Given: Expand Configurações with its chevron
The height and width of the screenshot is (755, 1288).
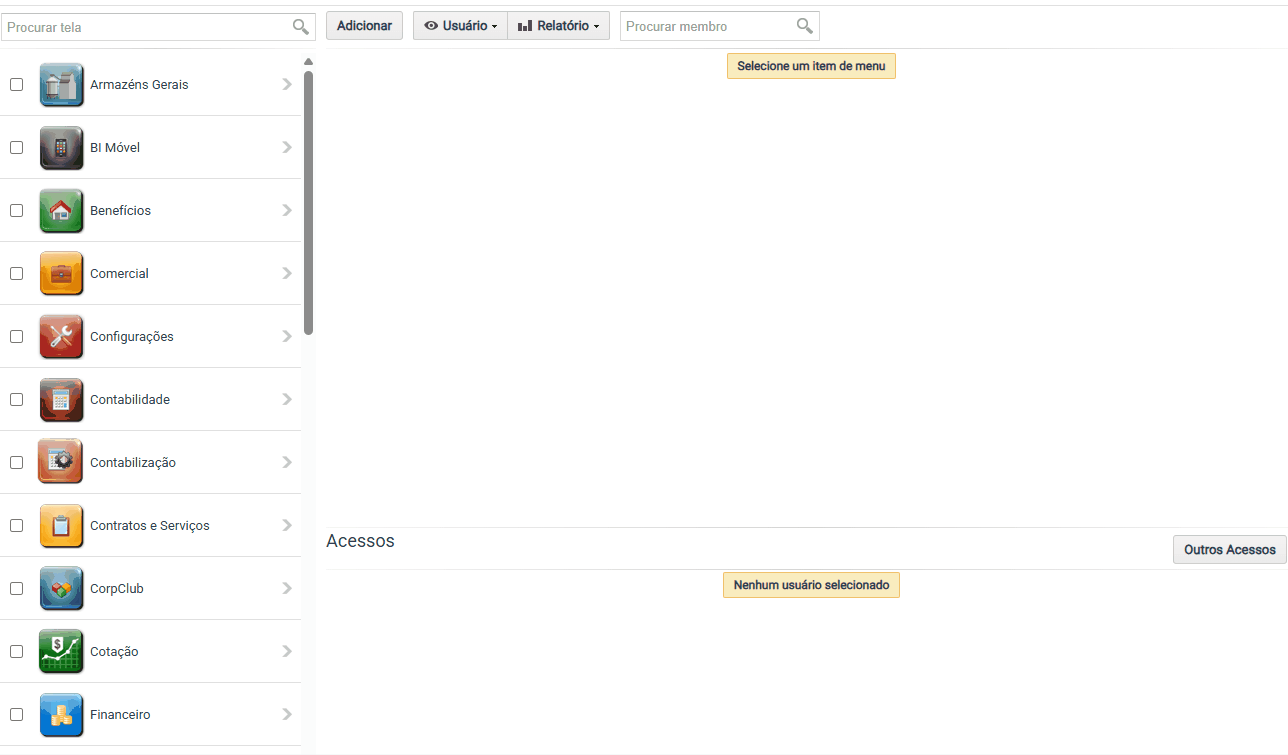Looking at the screenshot, I should 287,337.
